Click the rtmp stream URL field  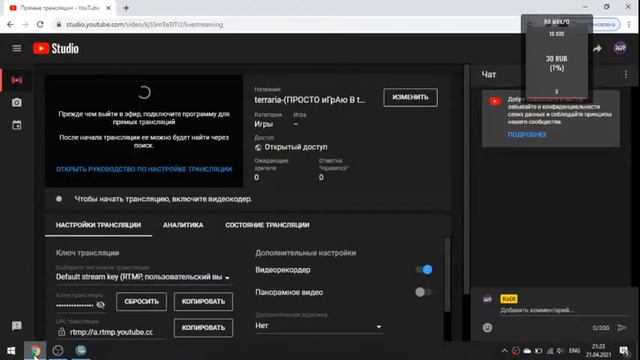coord(111,332)
